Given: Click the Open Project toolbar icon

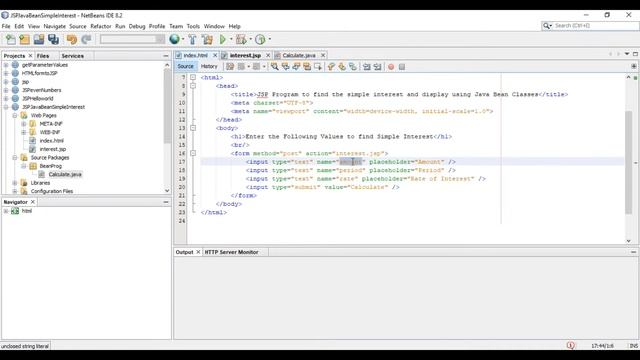Looking at the screenshot, I should (x=39, y=40).
